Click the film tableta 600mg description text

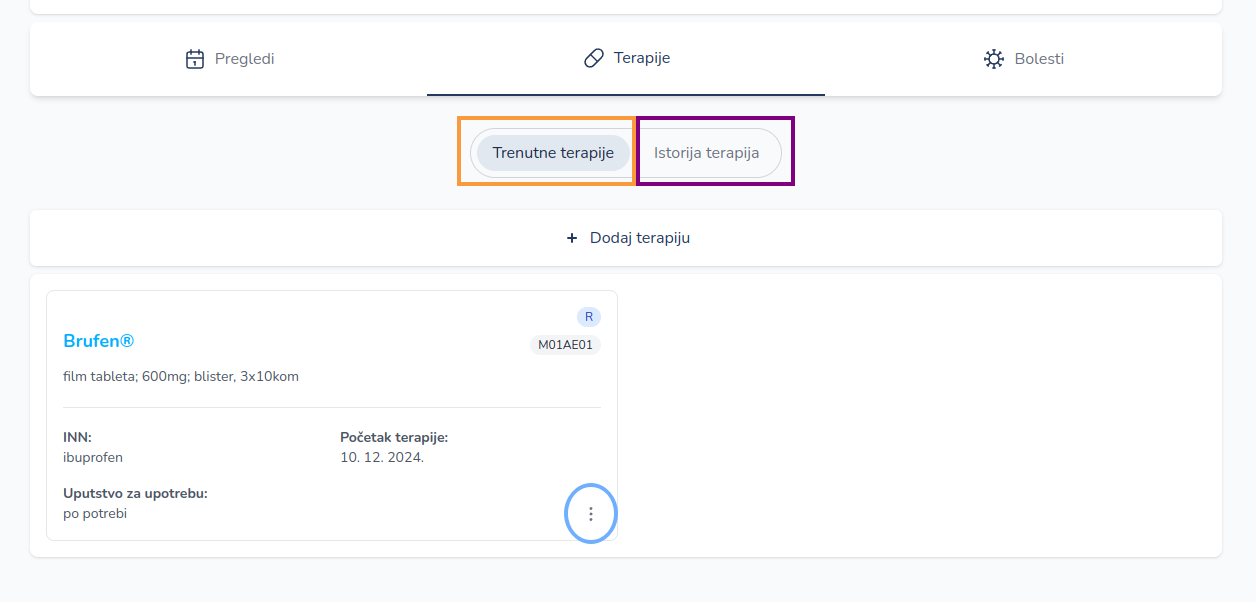tap(181, 377)
